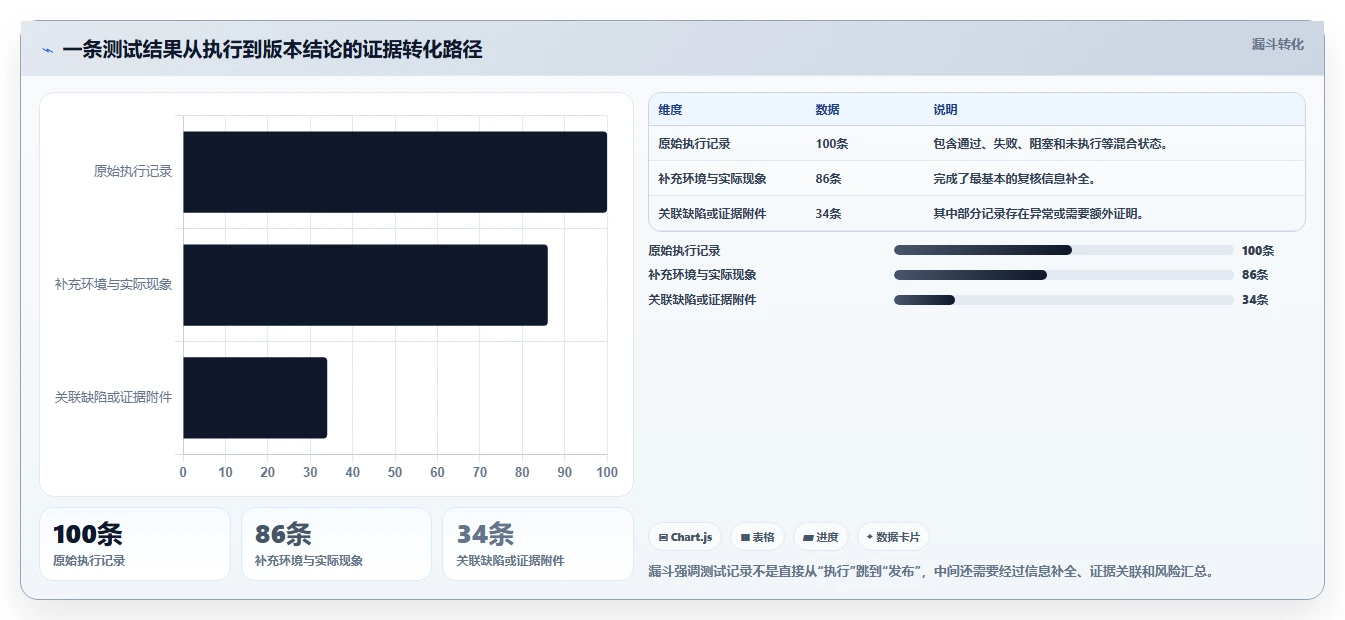Click chart y-axis label 补充环境与实际现象
Screen dimensions: 1345x620
click(x=113, y=285)
